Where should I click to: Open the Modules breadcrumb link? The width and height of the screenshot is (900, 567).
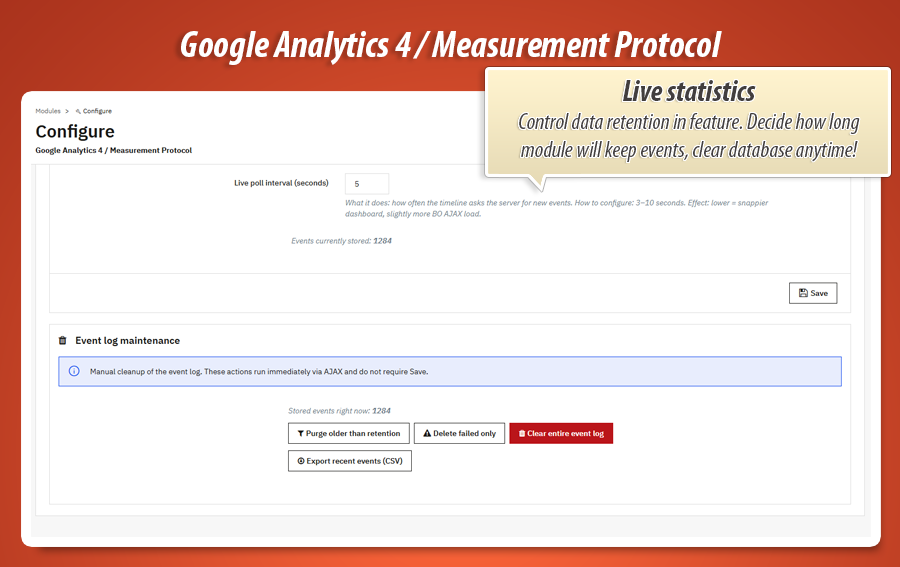pos(48,111)
